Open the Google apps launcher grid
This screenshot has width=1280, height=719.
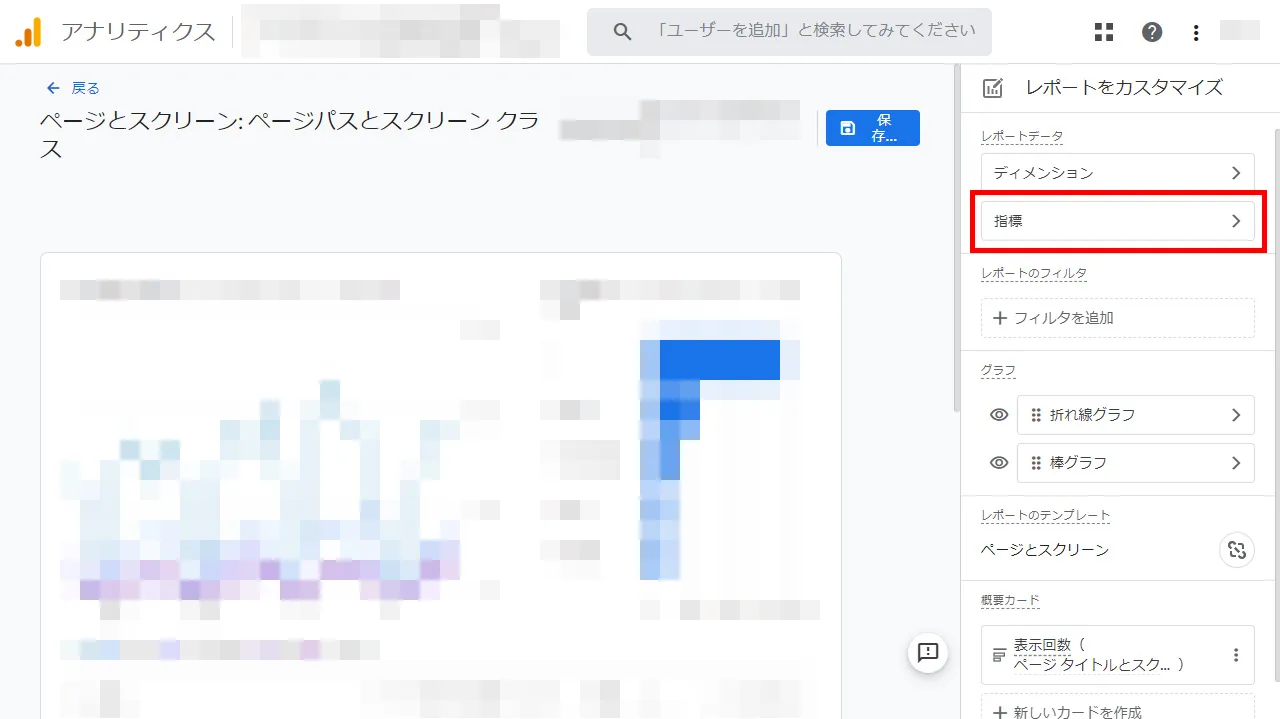[x=1103, y=31]
